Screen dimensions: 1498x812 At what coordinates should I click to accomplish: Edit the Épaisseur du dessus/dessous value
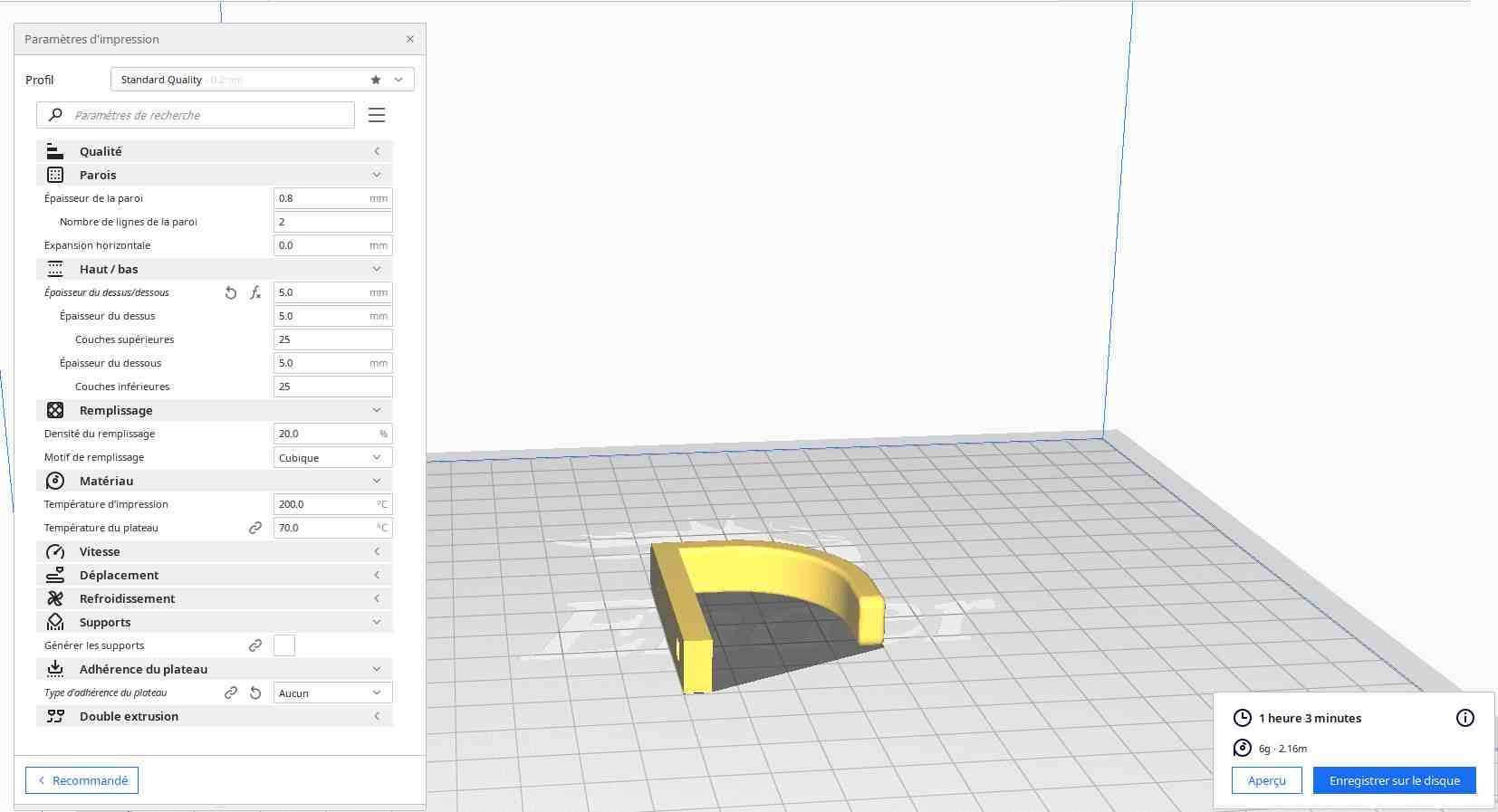point(333,292)
